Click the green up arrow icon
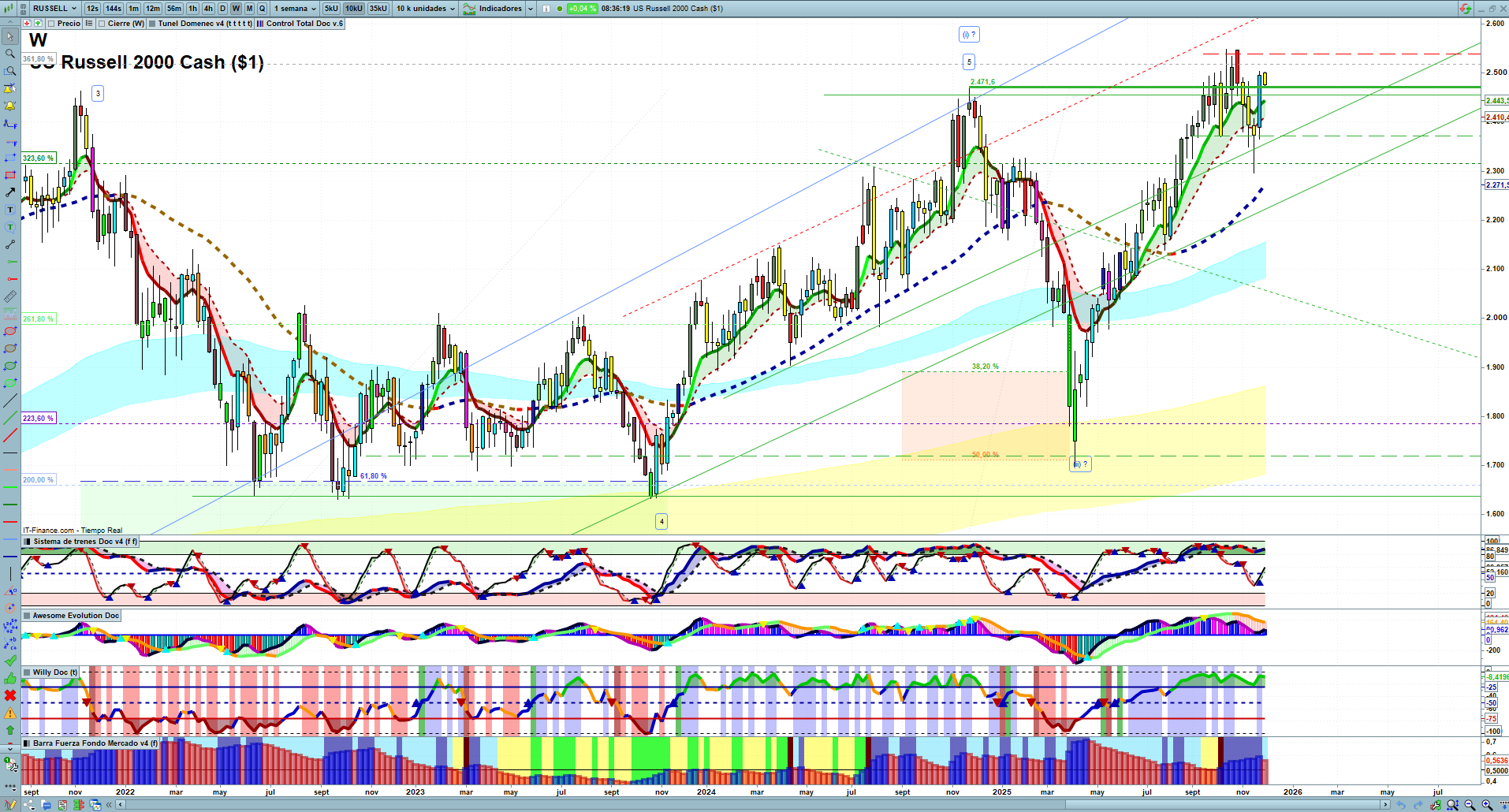 click(x=10, y=730)
